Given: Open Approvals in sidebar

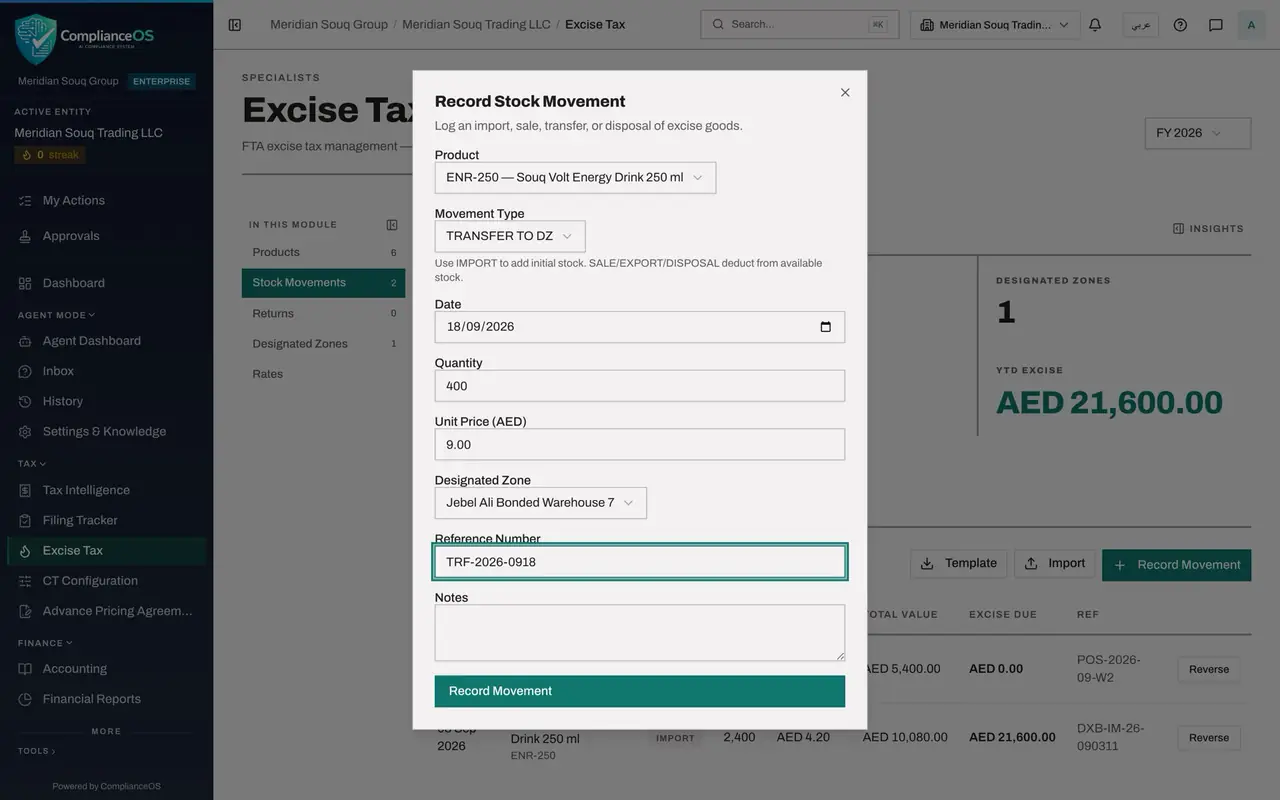Looking at the screenshot, I should [x=106, y=236].
